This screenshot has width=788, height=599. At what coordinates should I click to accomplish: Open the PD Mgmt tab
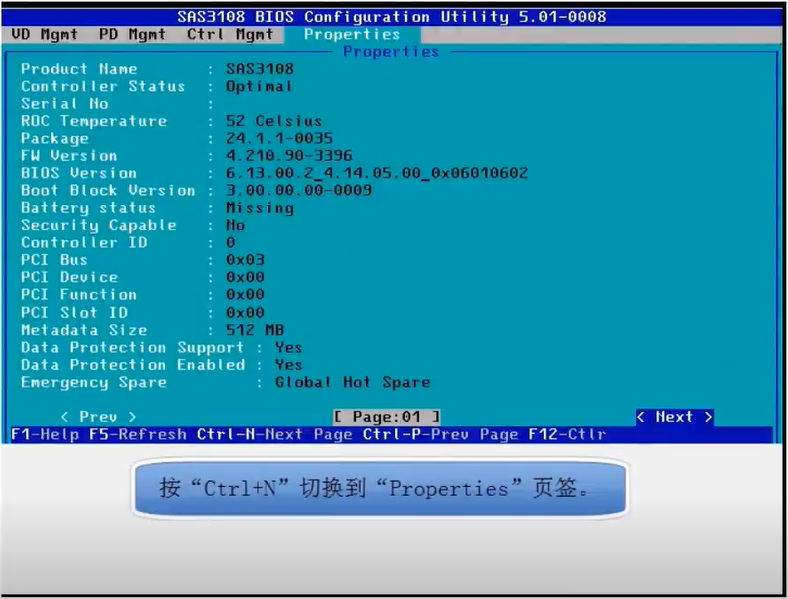pyautogui.click(x=132, y=34)
